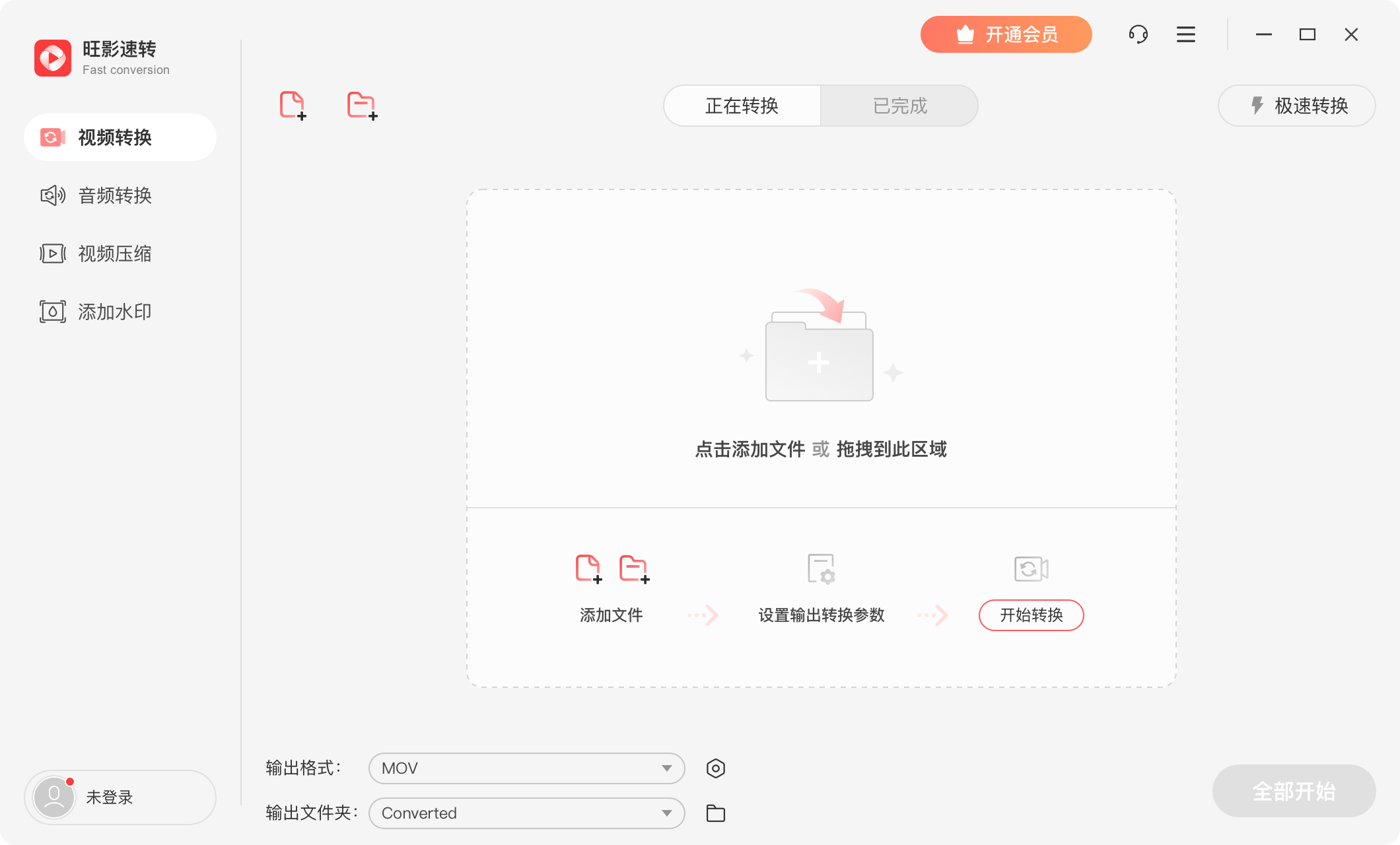The height and width of the screenshot is (845, 1400).
Task: Select the 添加水印 feature
Action: point(114,311)
